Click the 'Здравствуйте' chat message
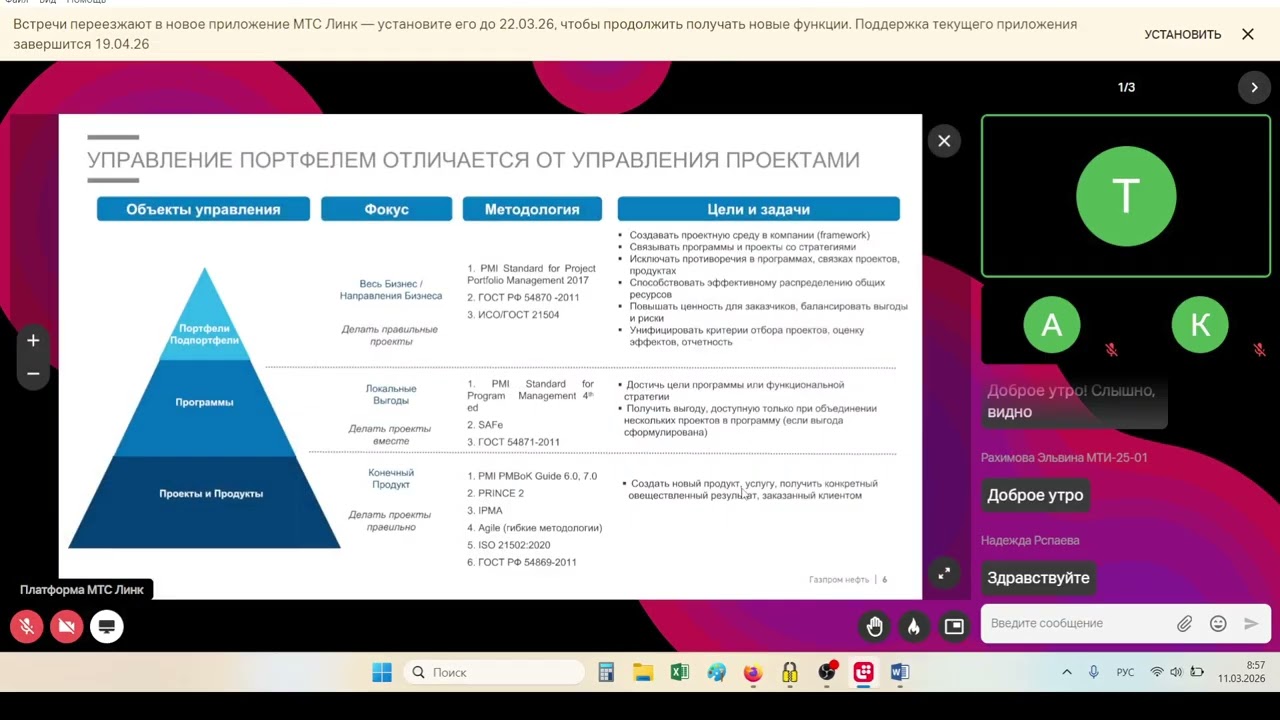The width and height of the screenshot is (1280, 720). [x=1038, y=578]
